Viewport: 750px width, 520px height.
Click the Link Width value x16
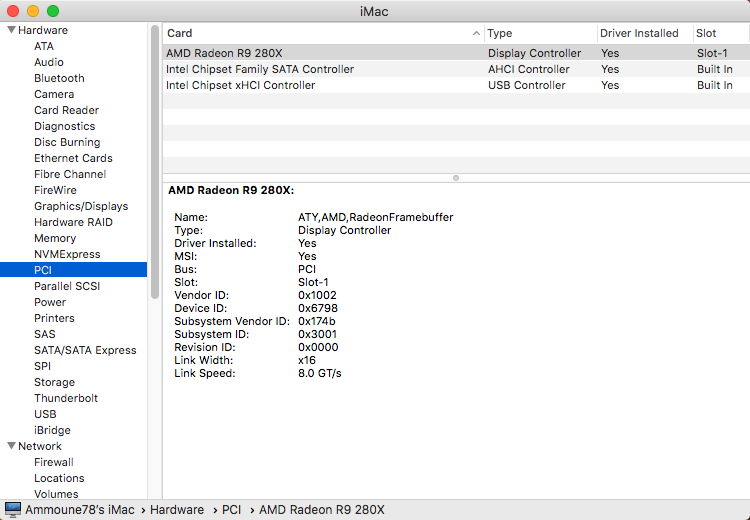coord(307,360)
